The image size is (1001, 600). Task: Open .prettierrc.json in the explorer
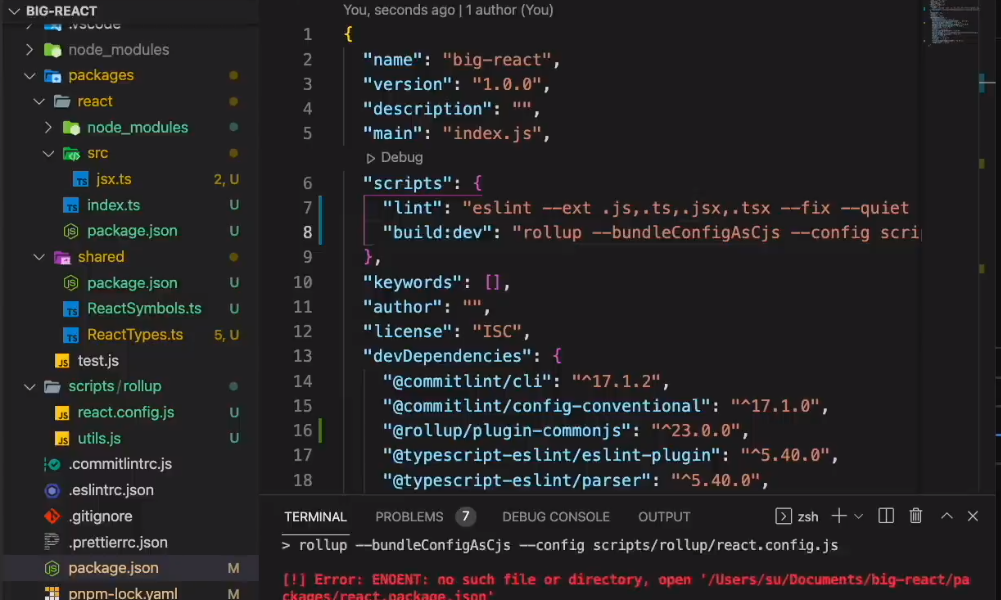point(118,542)
